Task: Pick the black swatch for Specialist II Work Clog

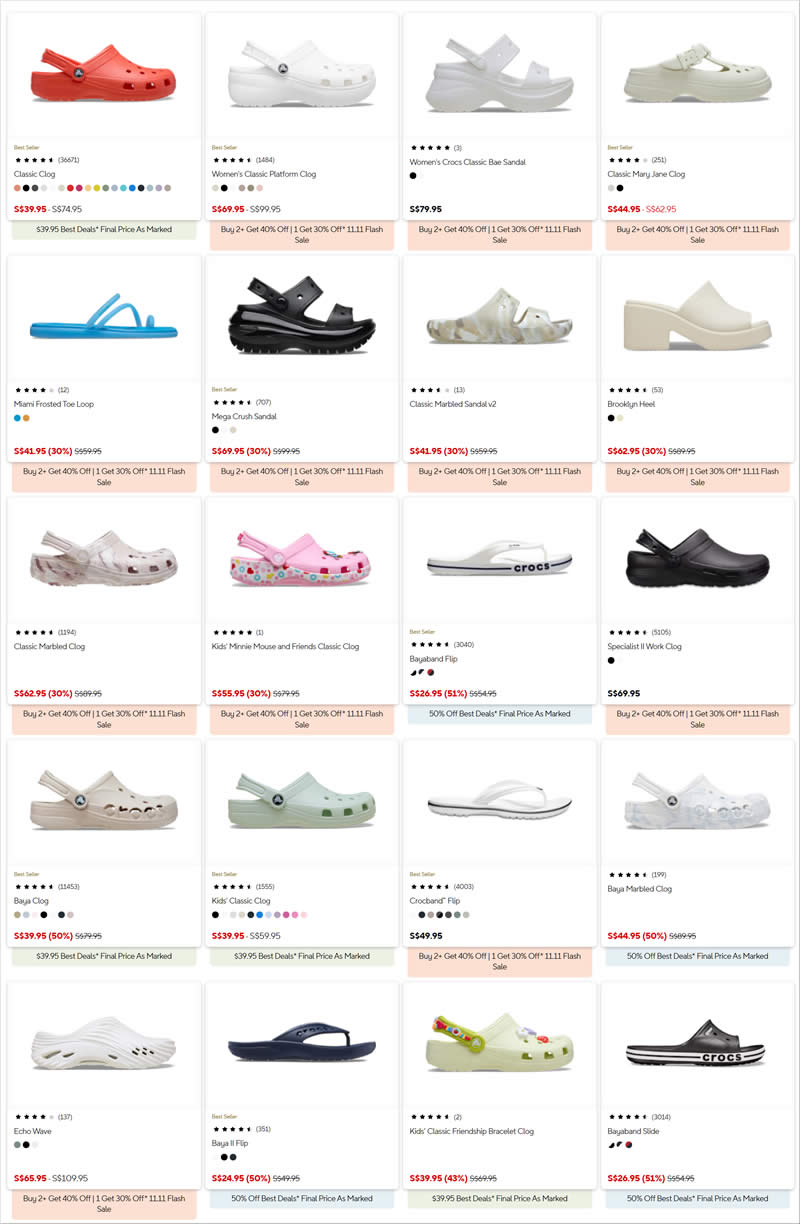Action: point(611,660)
